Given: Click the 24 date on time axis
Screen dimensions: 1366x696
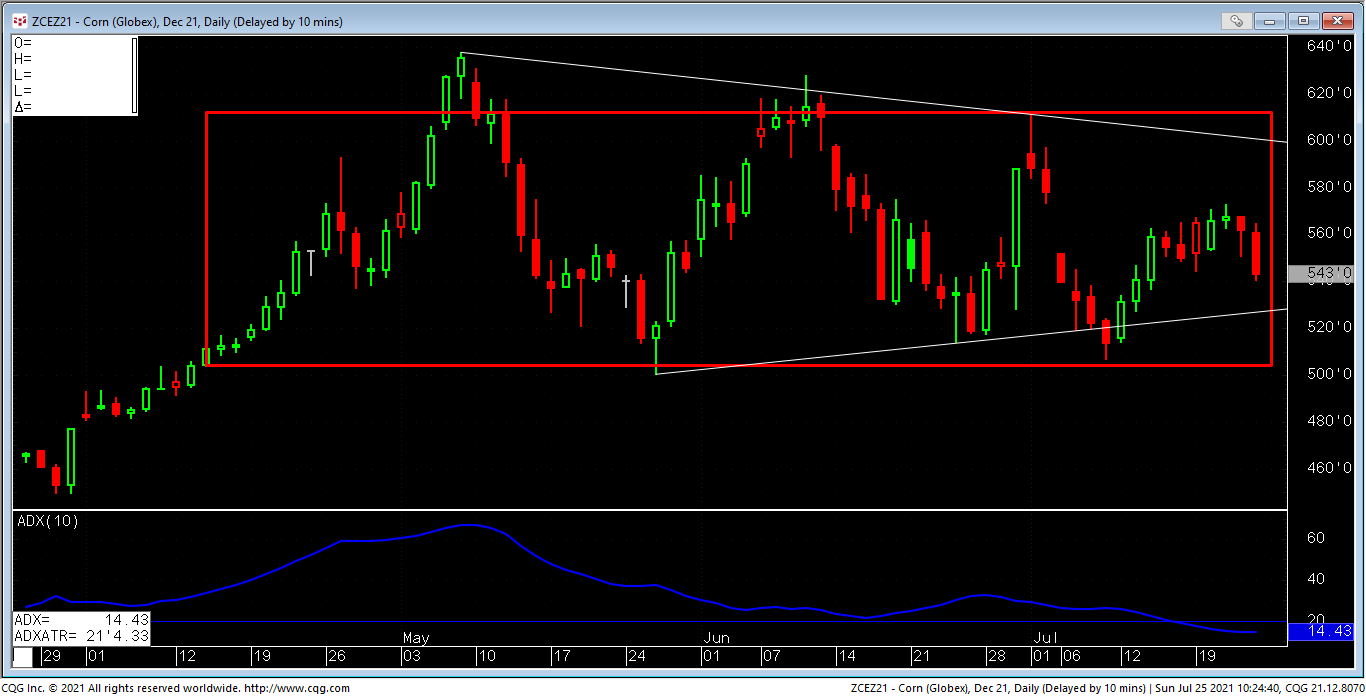Looking at the screenshot, I should click(x=637, y=657).
